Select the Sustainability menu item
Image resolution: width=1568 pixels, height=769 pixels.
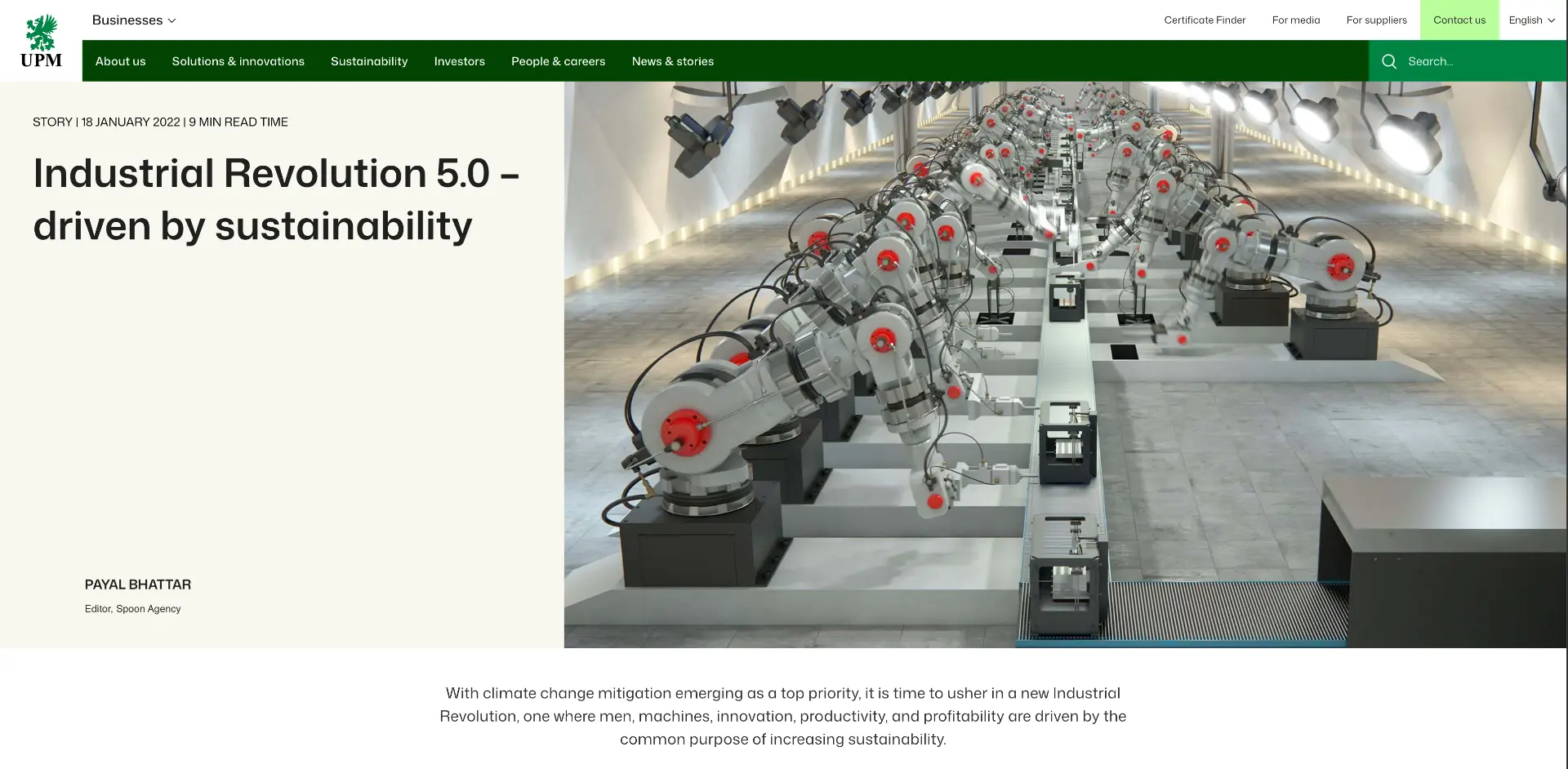click(x=369, y=61)
